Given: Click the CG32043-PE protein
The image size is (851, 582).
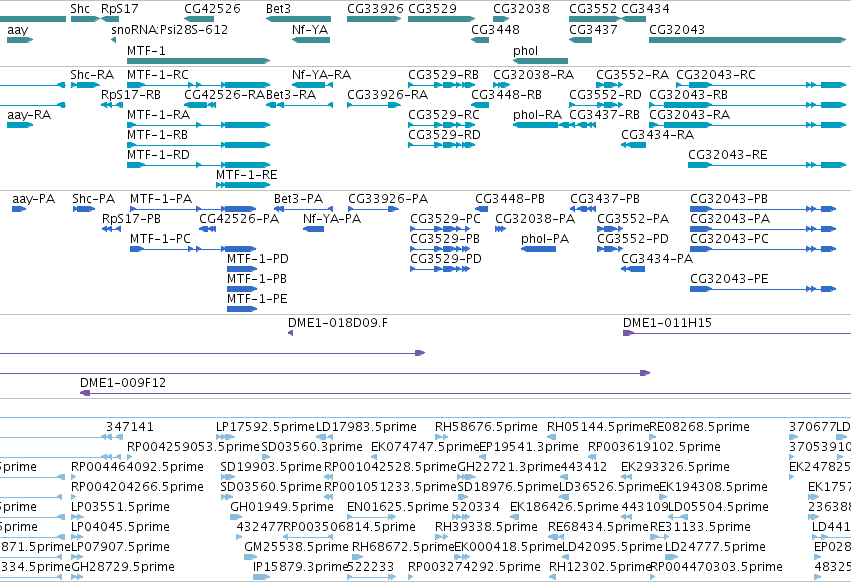Looking at the screenshot, I should 763,289.
